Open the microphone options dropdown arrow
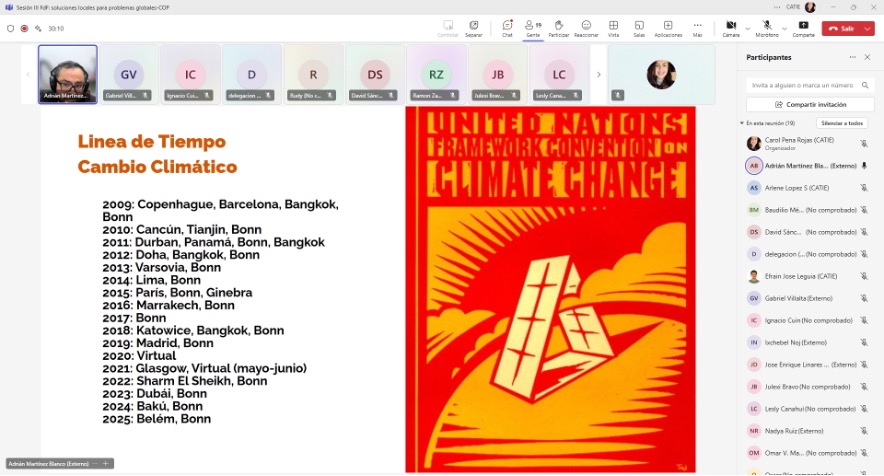Image resolution: width=884 pixels, height=476 pixels. pos(784,28)
